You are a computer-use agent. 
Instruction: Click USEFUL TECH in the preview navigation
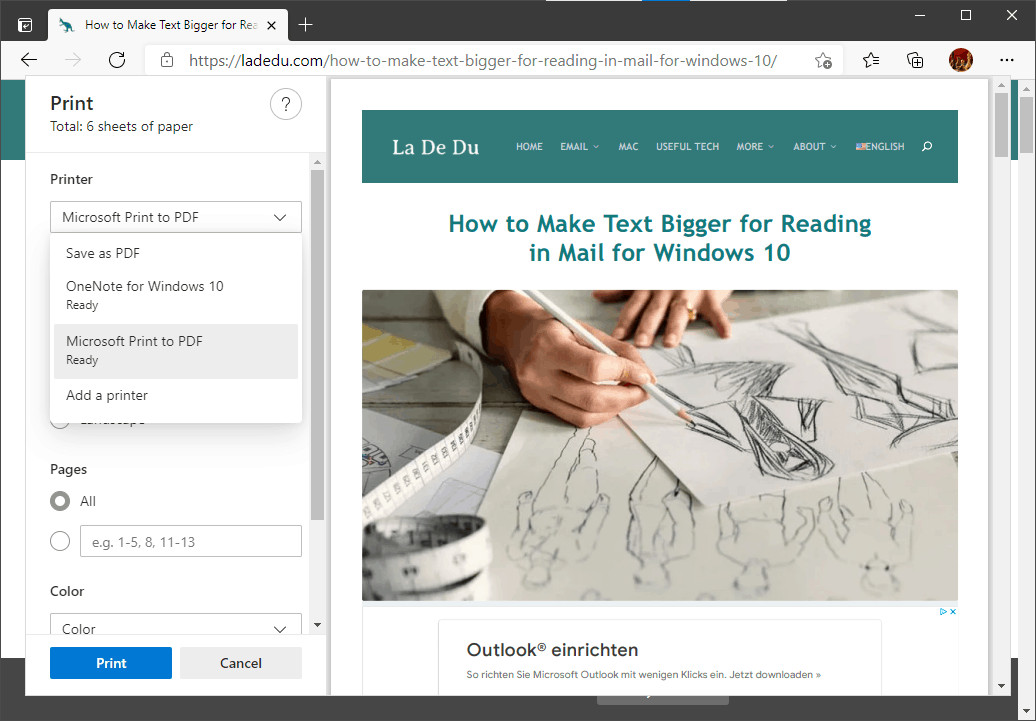[687, 147]
